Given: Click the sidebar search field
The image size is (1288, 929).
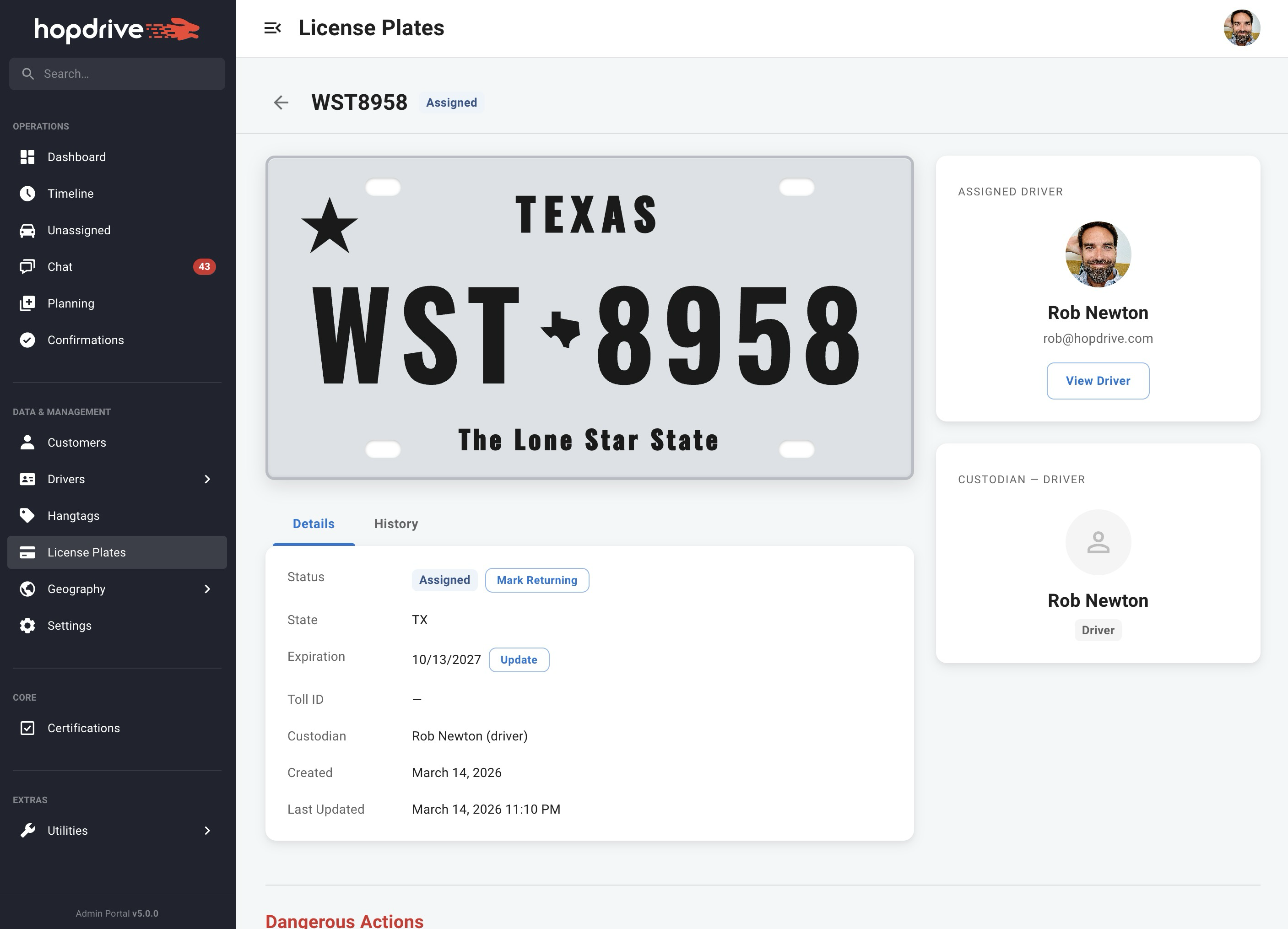Looking at the screenshot, I should click(x=116, y=73).
